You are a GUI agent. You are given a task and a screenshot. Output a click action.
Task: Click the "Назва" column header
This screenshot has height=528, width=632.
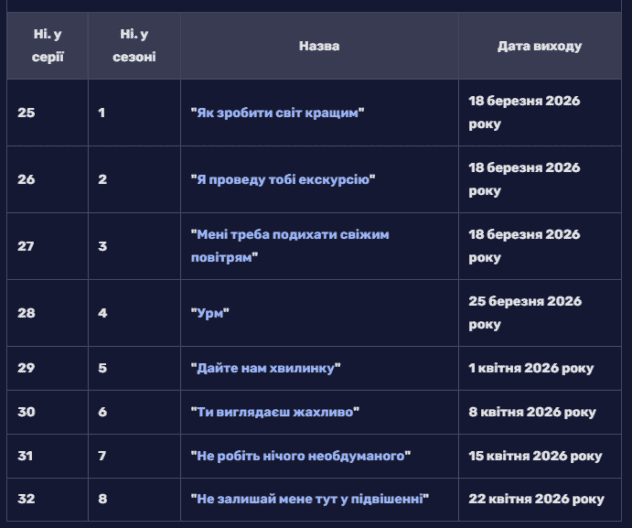pos(319,46)
